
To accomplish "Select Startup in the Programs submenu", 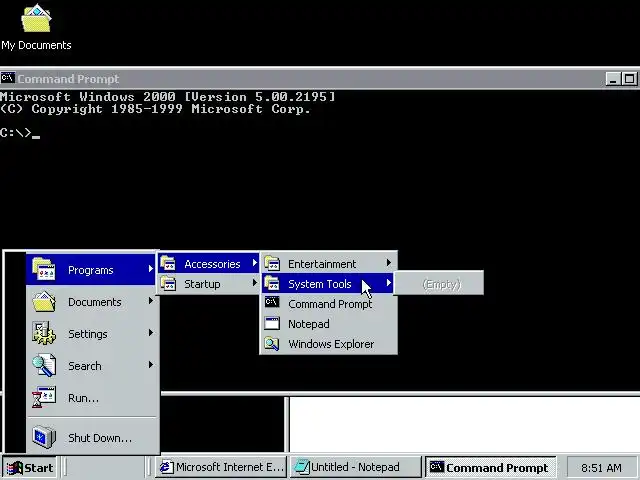I will (x=209, y=284).
